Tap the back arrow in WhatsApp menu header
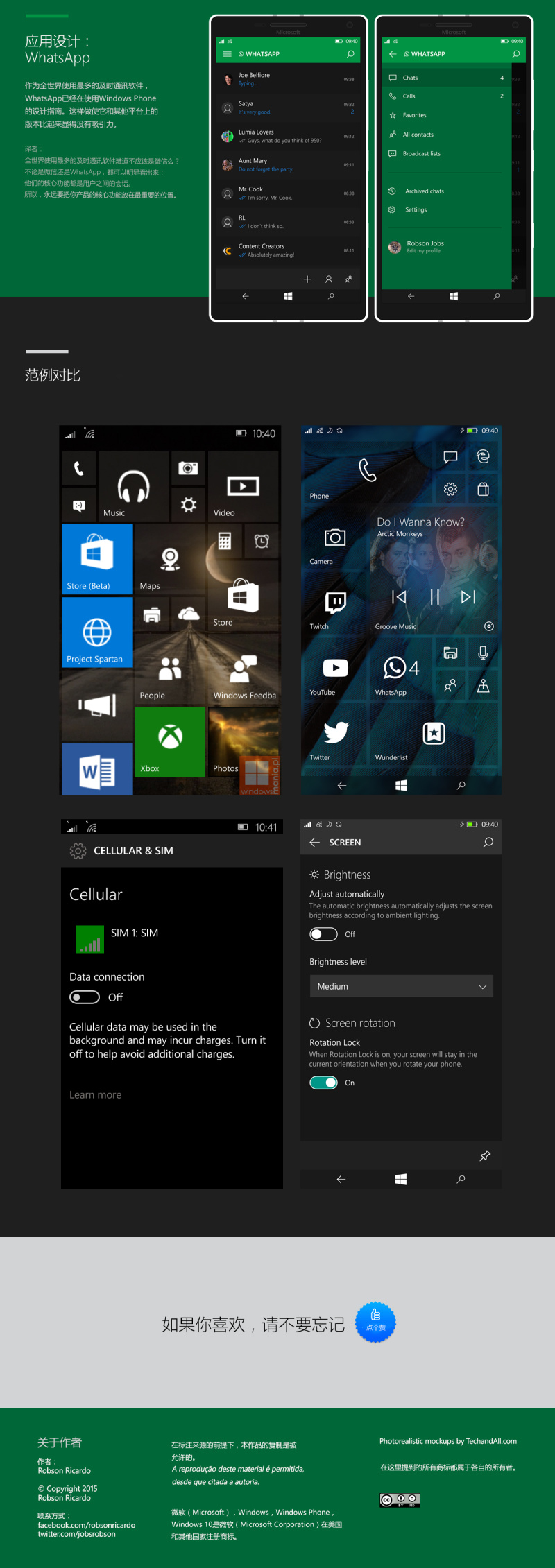 pyautogui.click(x=393, y=54)
